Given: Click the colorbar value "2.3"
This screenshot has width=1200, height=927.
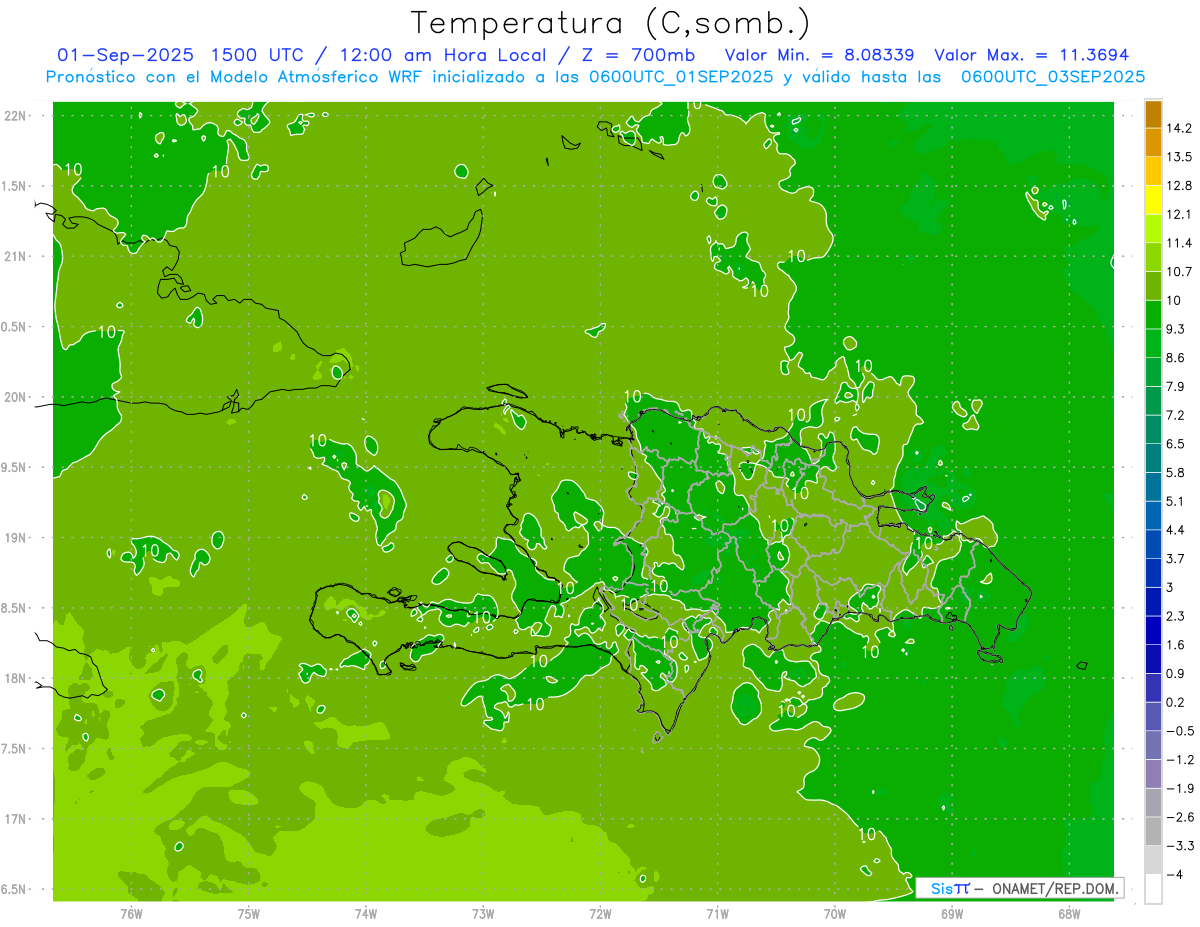Looking at the screenshot, I should point(1176,616).
